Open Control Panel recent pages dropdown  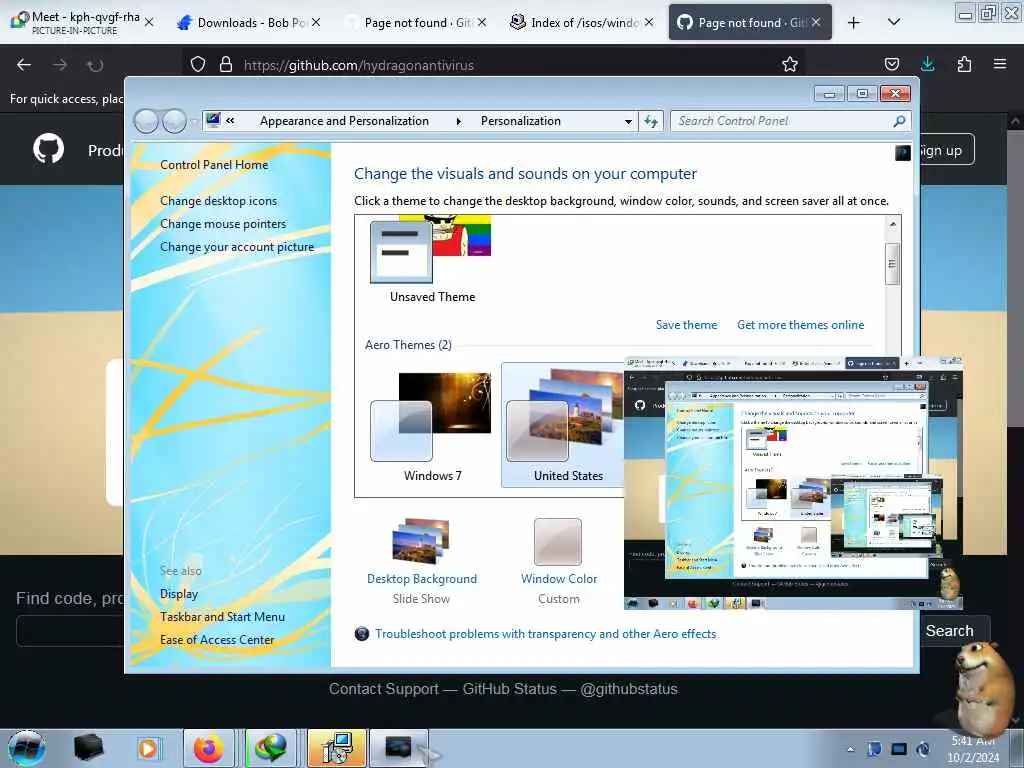point(193,121)
